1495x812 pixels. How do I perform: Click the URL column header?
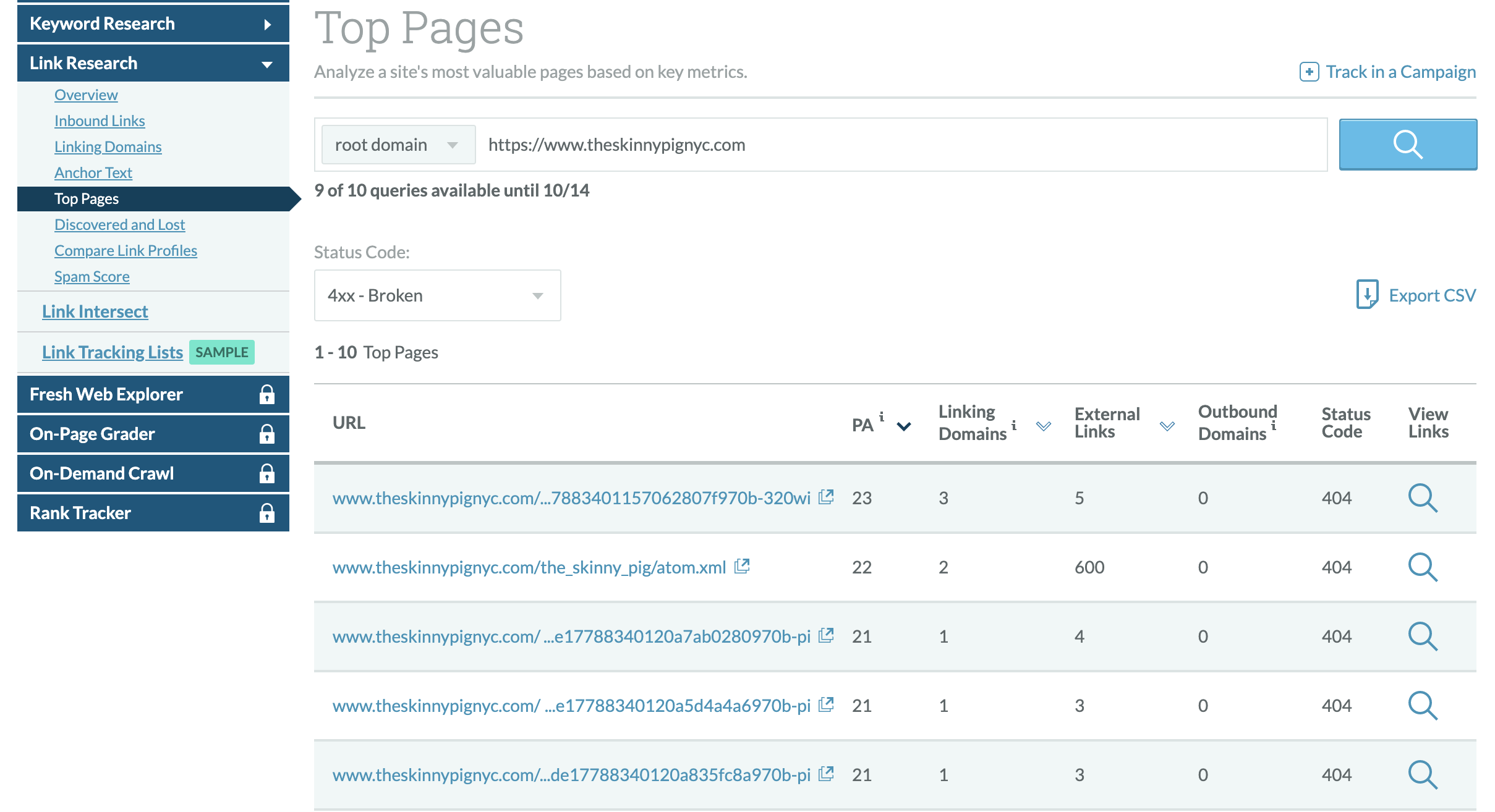tap(349, 423)
